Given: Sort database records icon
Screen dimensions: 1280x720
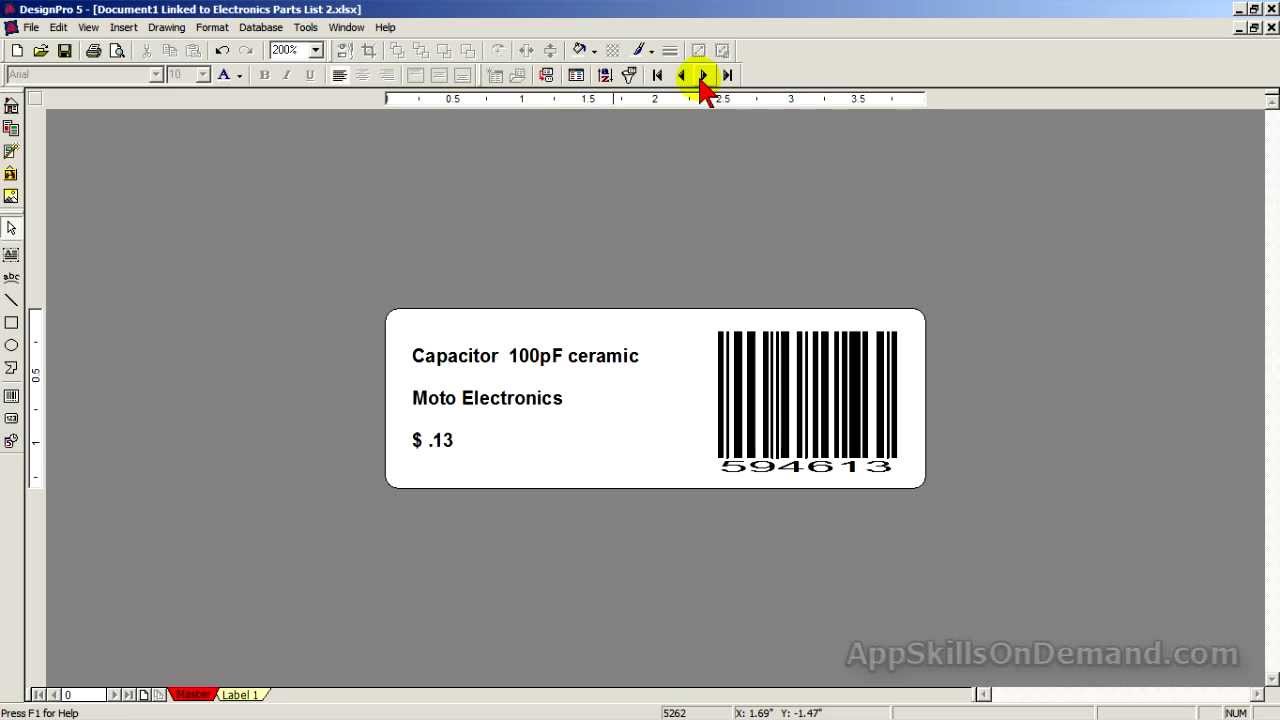Looking at the screenshot, I should (x=605, y=75).
